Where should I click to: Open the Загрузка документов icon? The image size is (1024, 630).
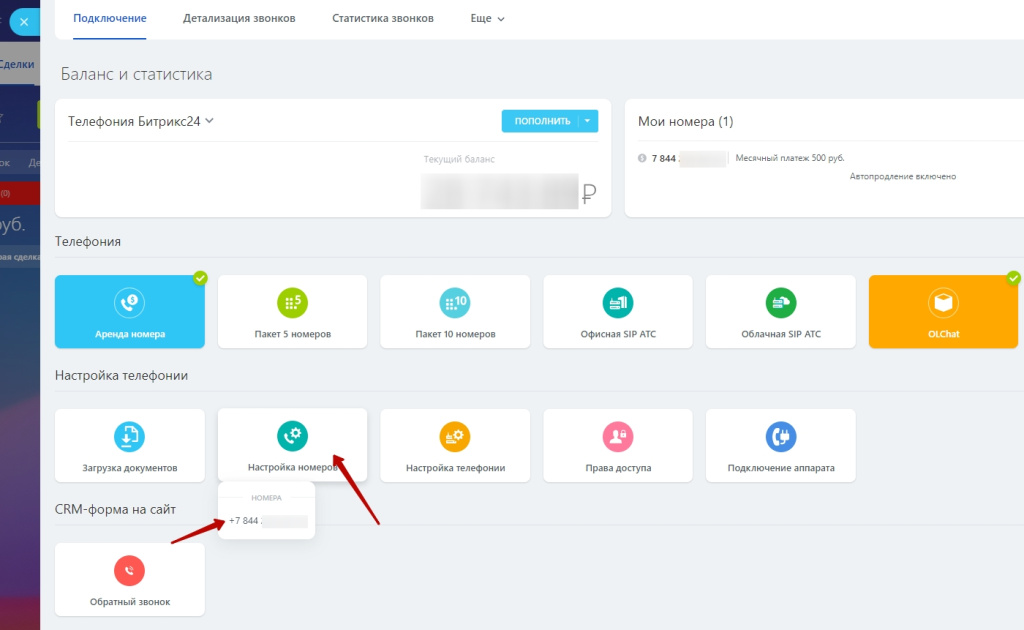click(130, 436)
